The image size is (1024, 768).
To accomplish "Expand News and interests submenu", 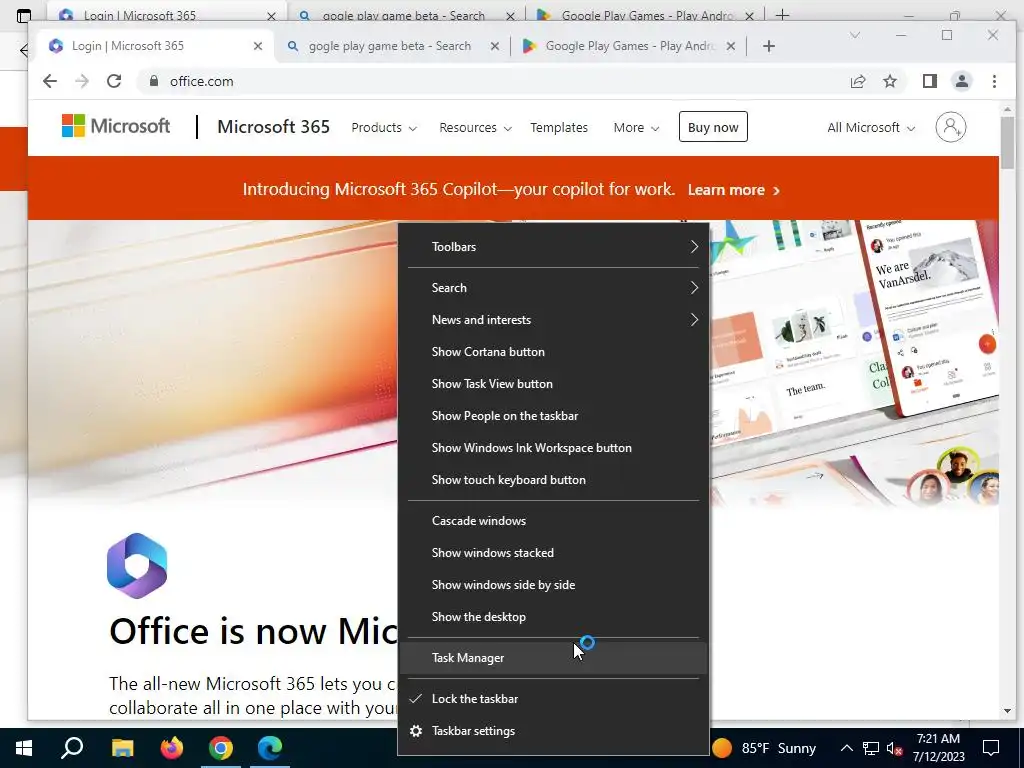I will coord(553,320).
